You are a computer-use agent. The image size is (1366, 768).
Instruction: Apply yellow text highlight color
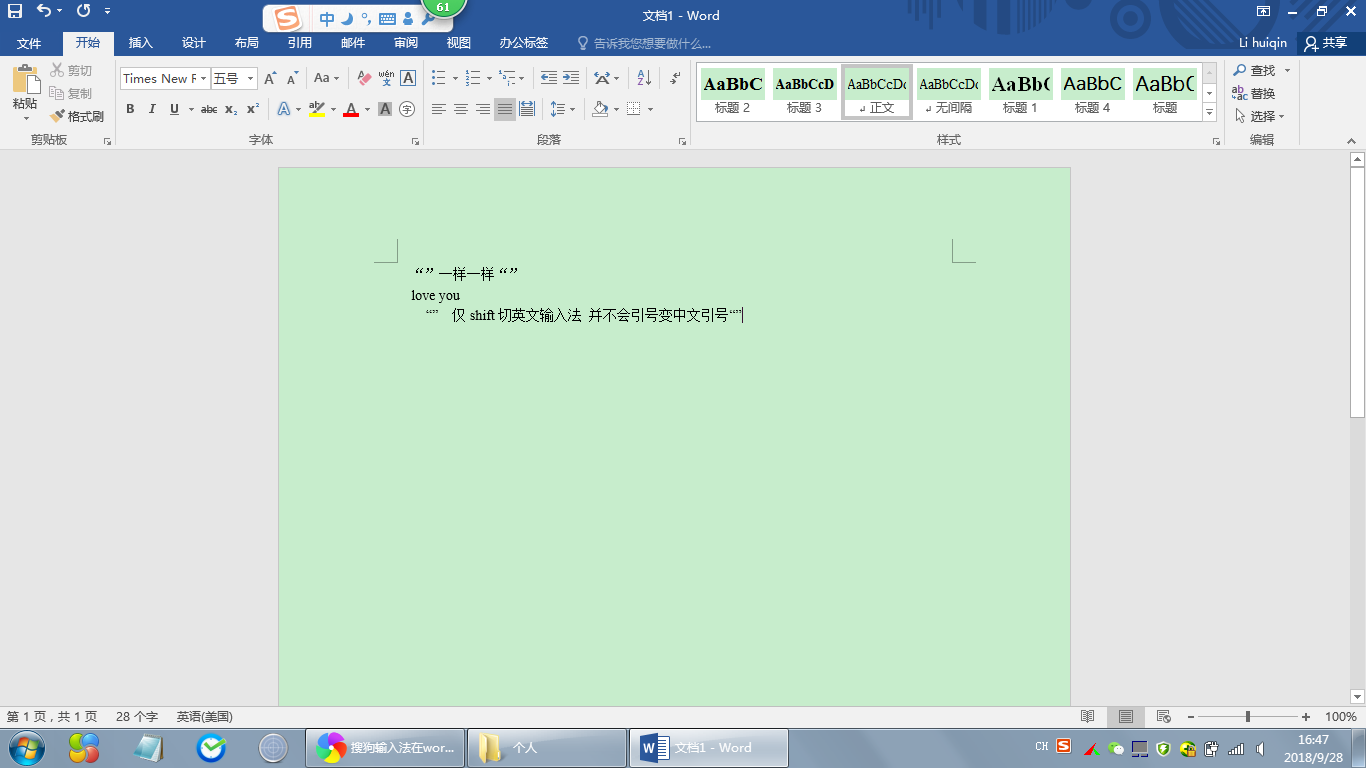click(x=317, y=109)
